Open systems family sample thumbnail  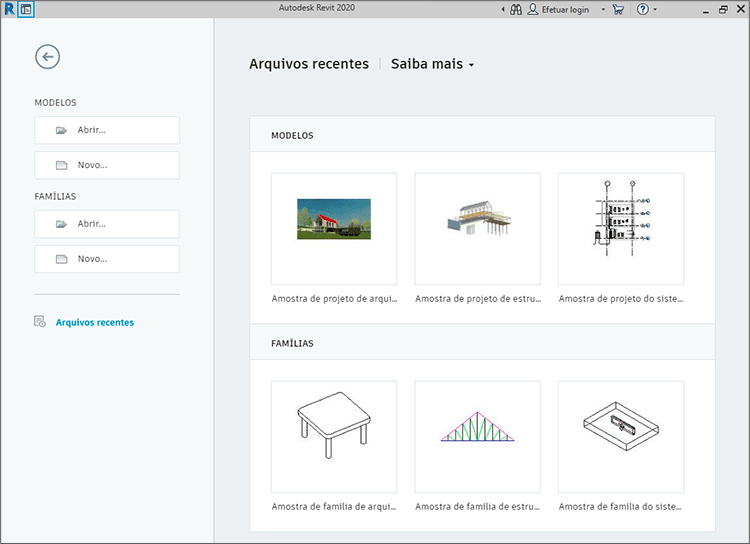tap(621, 437)
